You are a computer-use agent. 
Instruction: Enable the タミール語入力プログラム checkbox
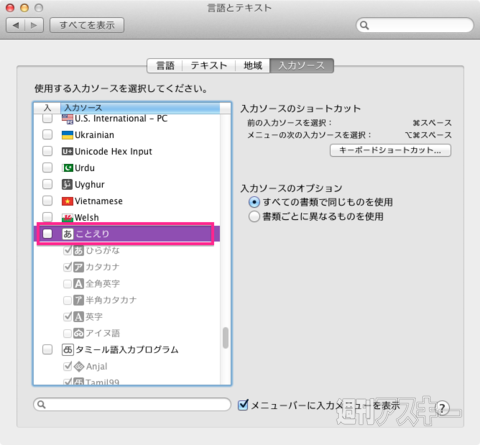[47, 350]
